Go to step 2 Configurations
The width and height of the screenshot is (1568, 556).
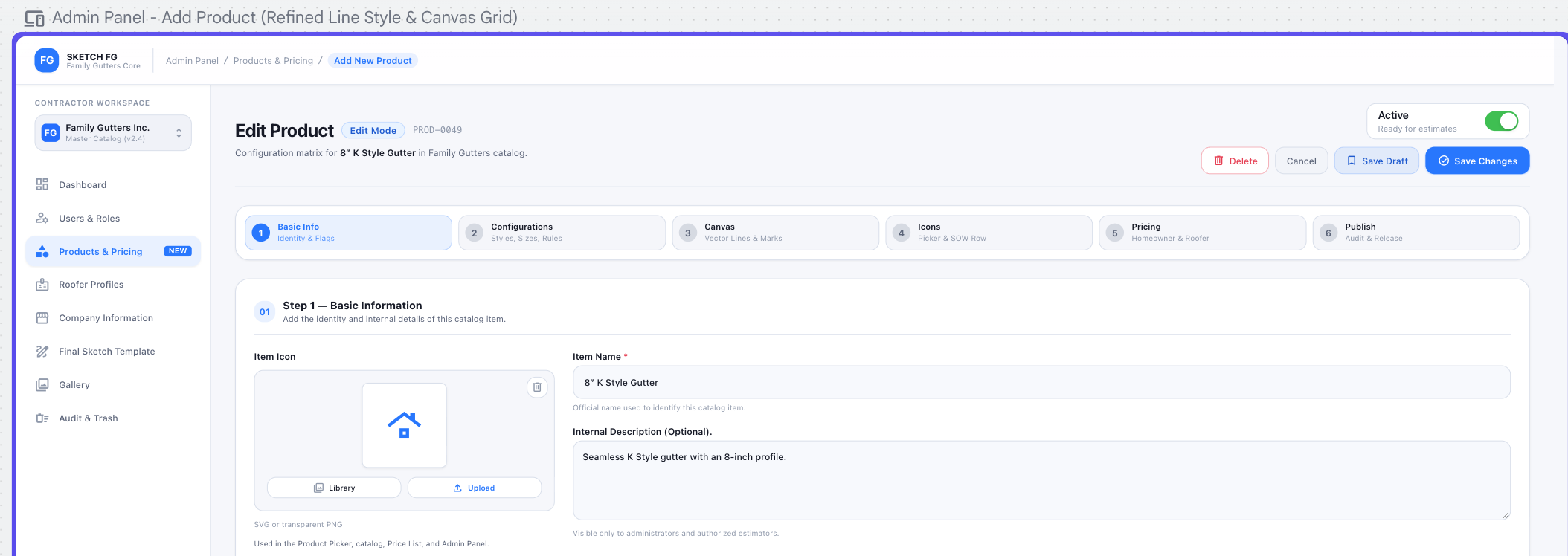(x=562, y=233)
